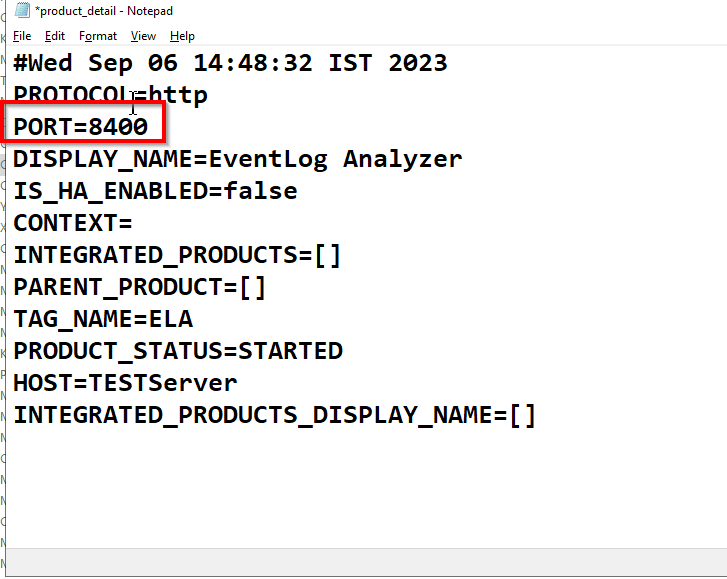
Task: Place cursor after CONTEXT= text
Action: point(134,223)
